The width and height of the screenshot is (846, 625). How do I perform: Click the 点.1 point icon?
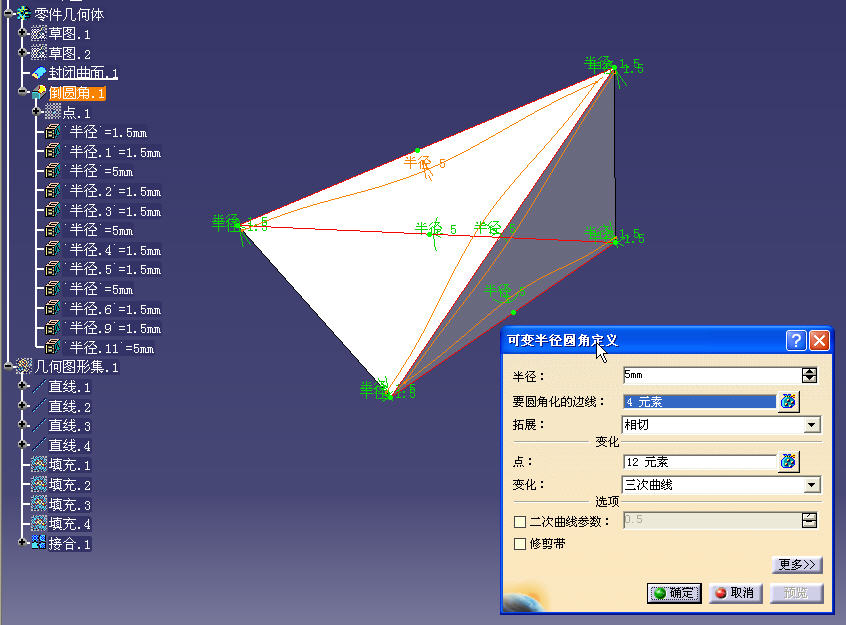point(52,112)
